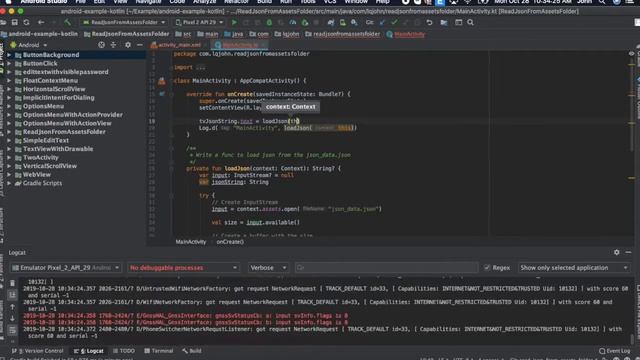
Task: Open the AVD Manager icon
Action: pyautogui.click(x=342, y=22)
